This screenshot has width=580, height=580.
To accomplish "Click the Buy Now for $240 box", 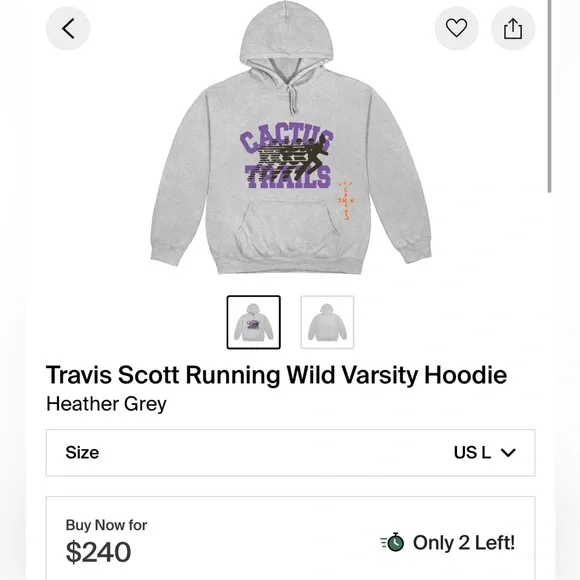I will 290,538.
